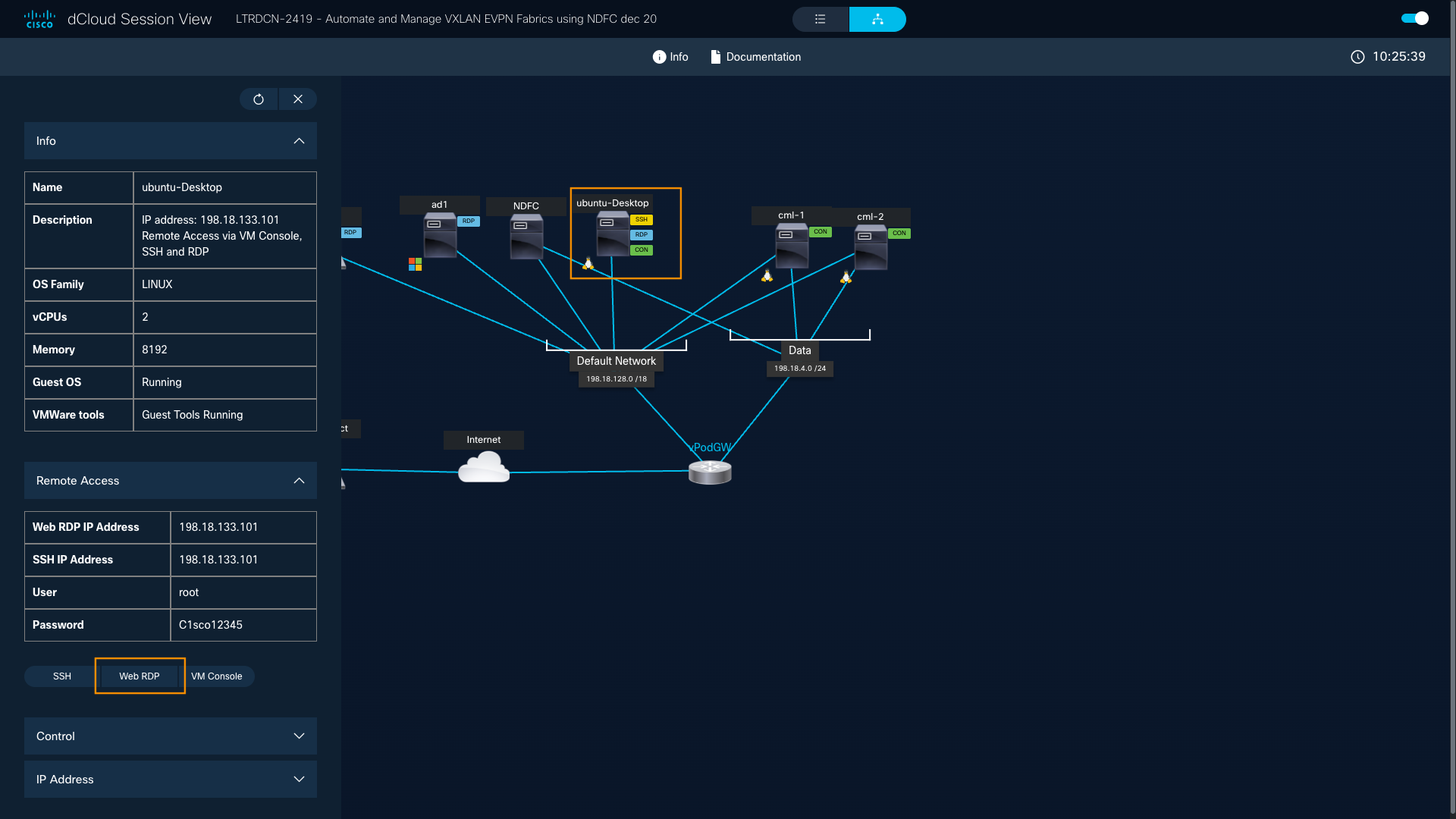Click CON badge on ubuntu-Desktop
The height and width of the screenshot is (819, 1456).
tap(642, 250)
